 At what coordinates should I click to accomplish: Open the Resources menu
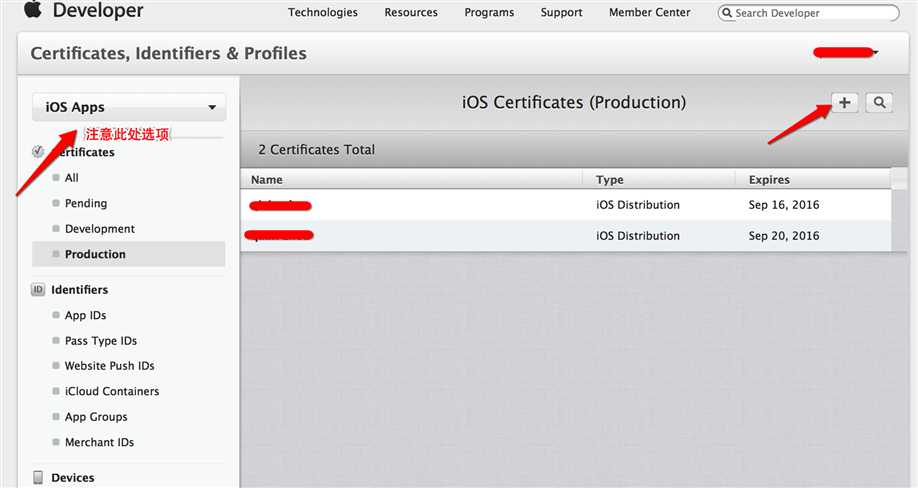(411, 12)
